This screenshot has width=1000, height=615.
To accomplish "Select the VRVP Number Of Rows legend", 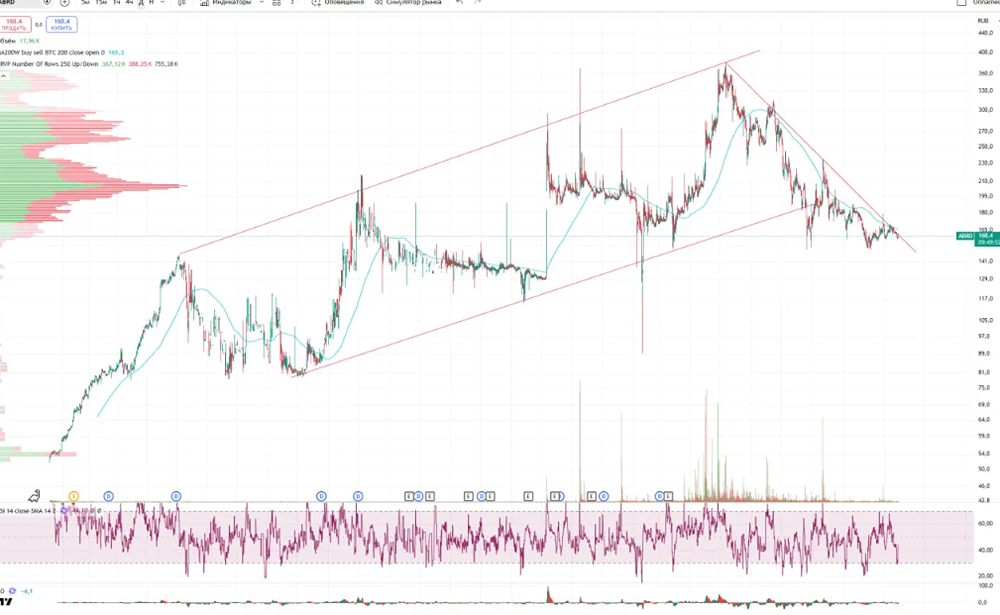I will click(x=49, y=64).
